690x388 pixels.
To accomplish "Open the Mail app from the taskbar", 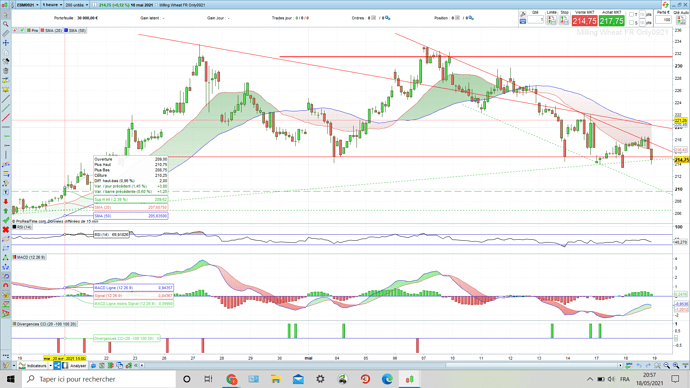I will [298, 379].
